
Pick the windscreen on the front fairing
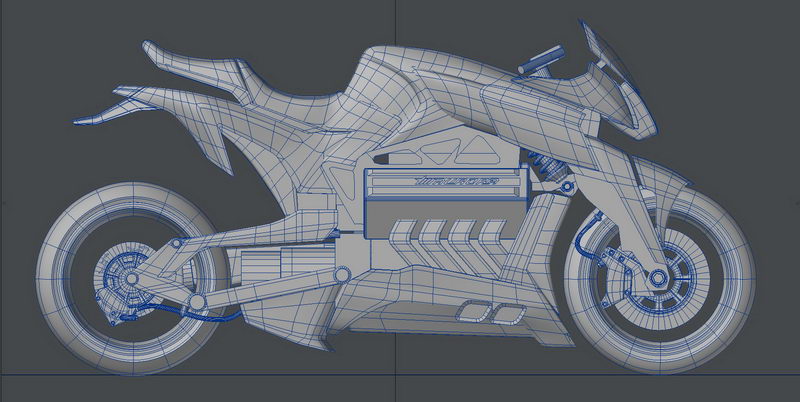pos(609,50)
